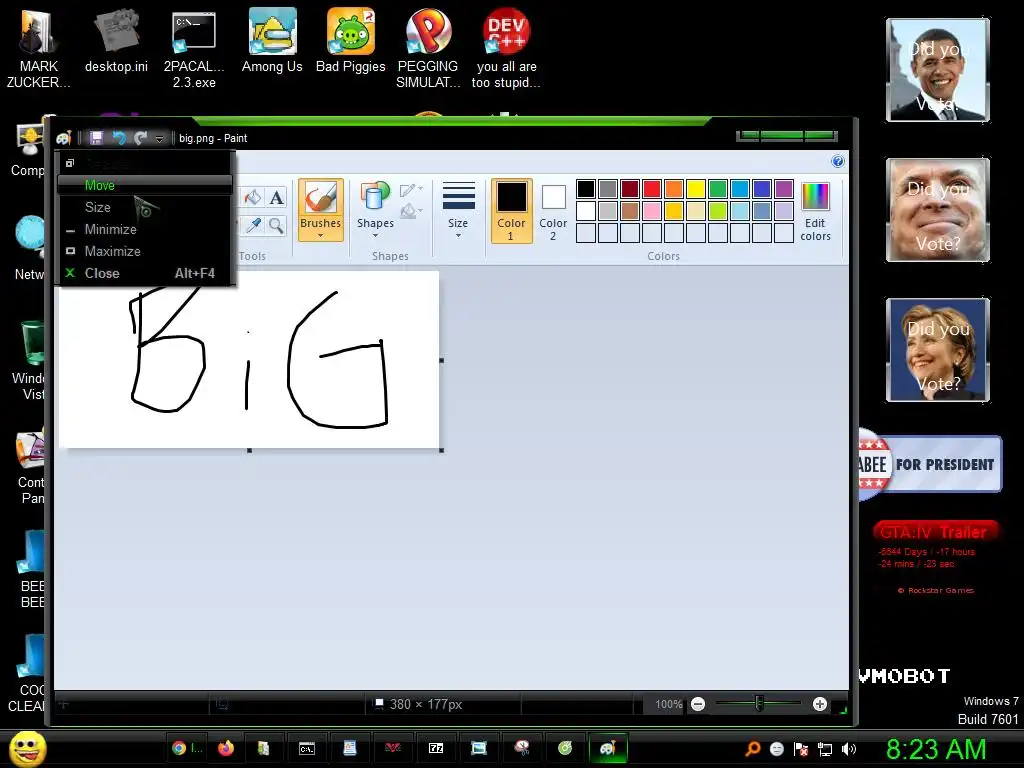Adjust the Paint zoom slider handle
The height and width of the screenshot is (768, 1024).
pyautogui.click(x=759, y=703)
